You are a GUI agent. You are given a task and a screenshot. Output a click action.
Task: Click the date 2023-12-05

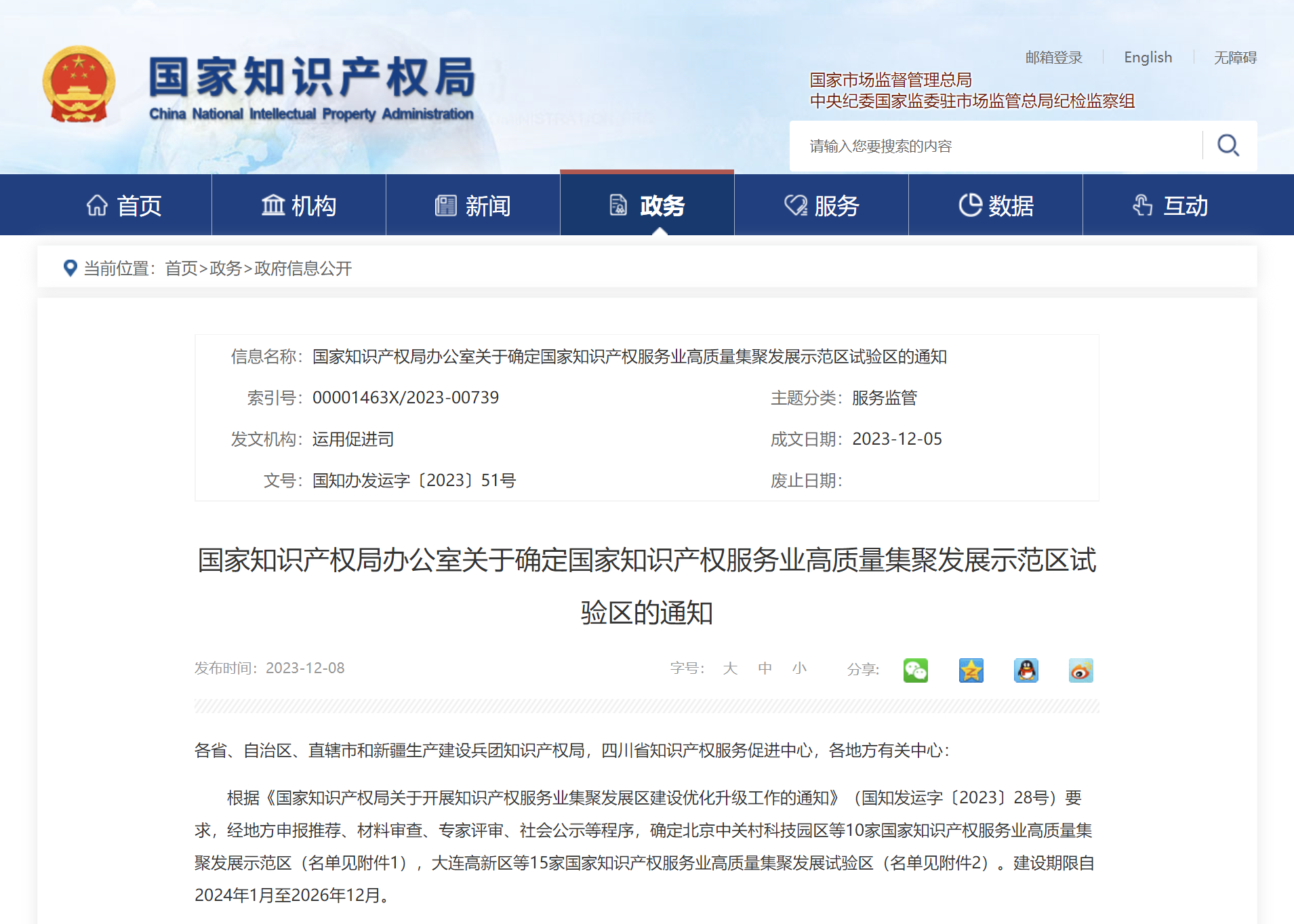pos(897,439)
